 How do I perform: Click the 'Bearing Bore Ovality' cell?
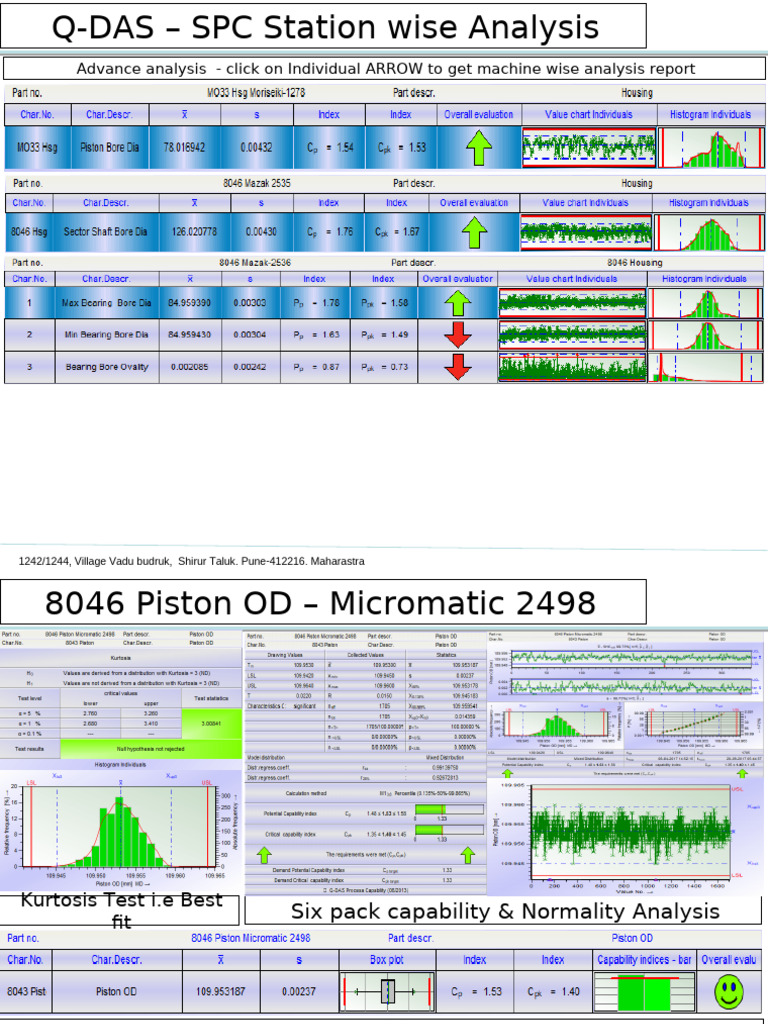106,367
